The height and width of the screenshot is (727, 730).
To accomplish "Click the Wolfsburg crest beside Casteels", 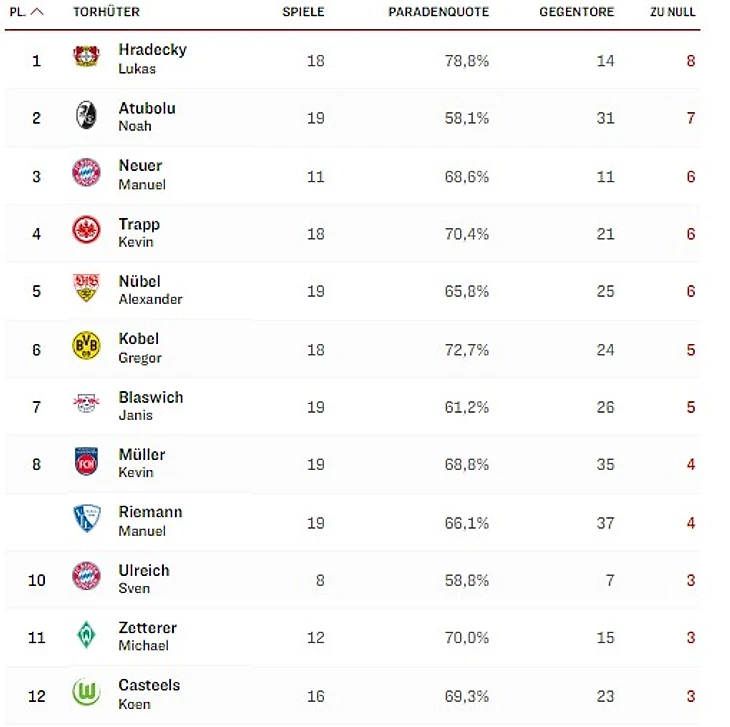I will pyautogui.click(x=86, y=693).
